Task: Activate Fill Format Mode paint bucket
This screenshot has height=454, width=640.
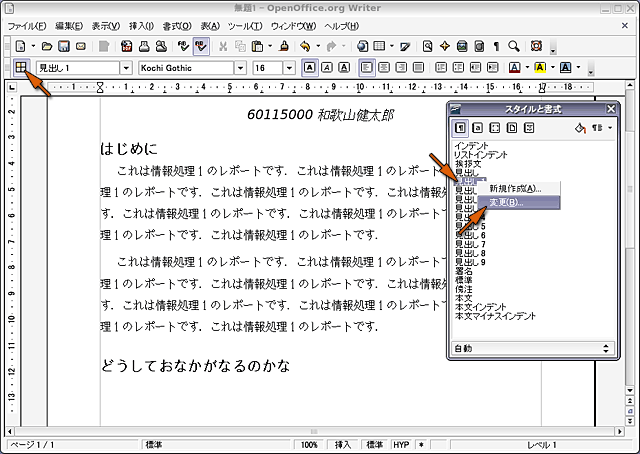Action: (580, 128)
